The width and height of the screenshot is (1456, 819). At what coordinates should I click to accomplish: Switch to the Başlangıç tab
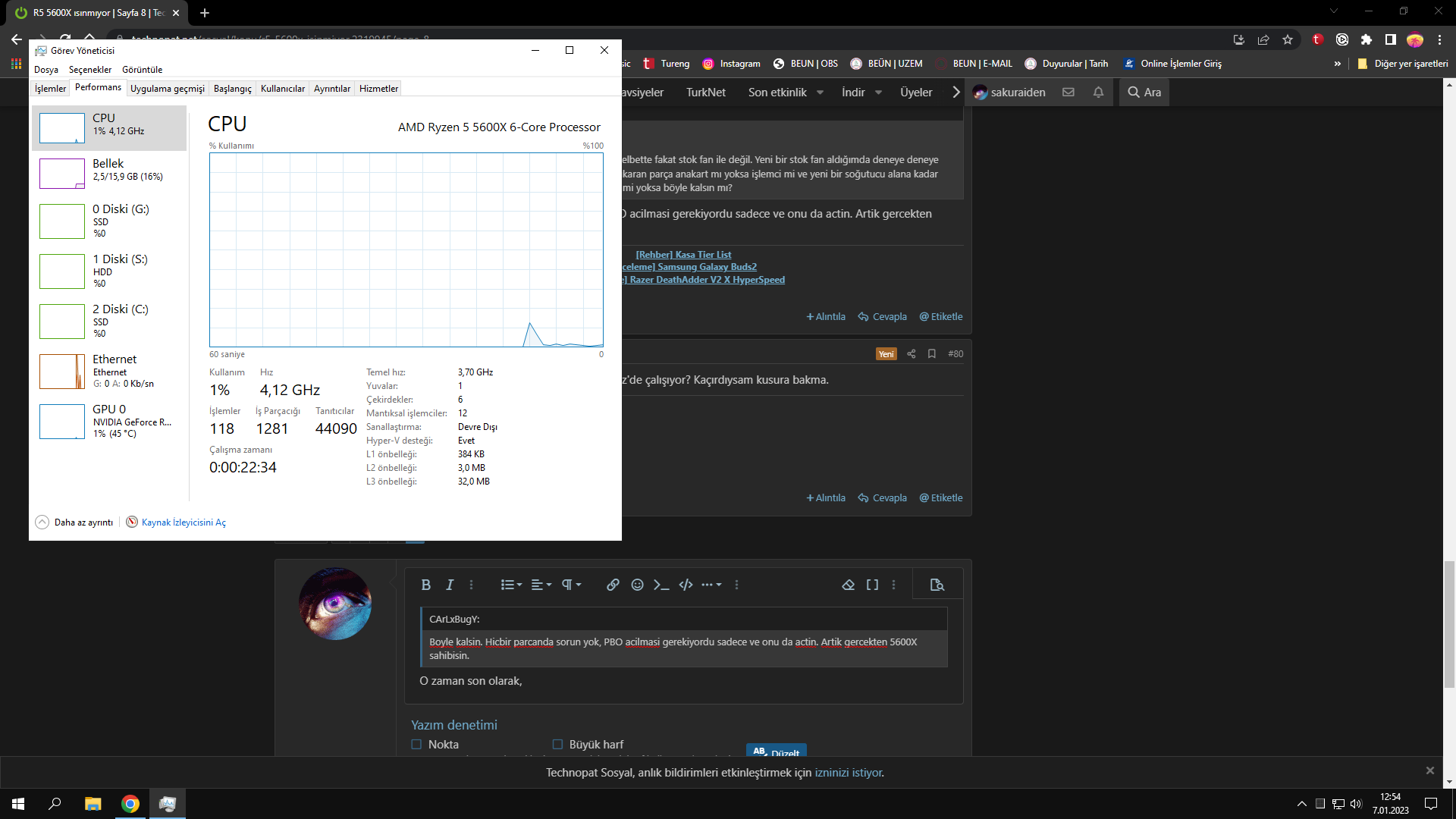pyautogui.click(x=232, y=89)
